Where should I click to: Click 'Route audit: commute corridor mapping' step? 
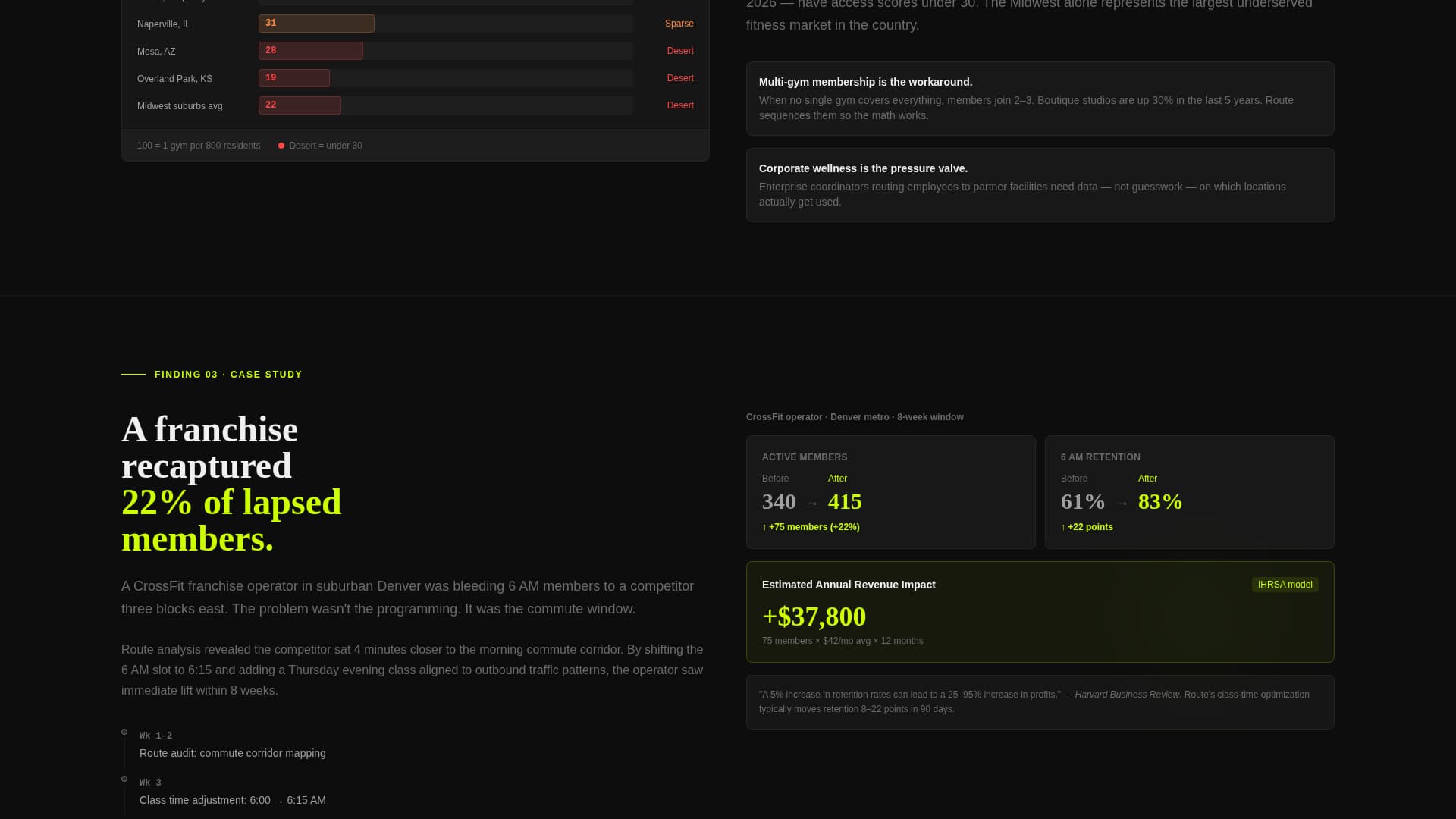coord(233,753)
